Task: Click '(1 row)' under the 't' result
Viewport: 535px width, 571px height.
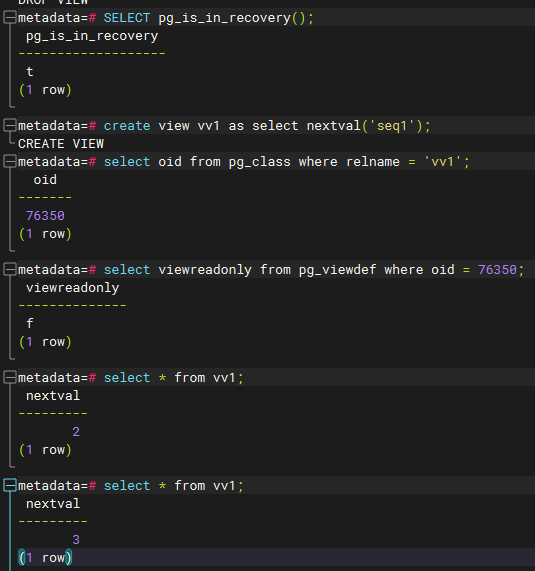Action: click(46, 90)
